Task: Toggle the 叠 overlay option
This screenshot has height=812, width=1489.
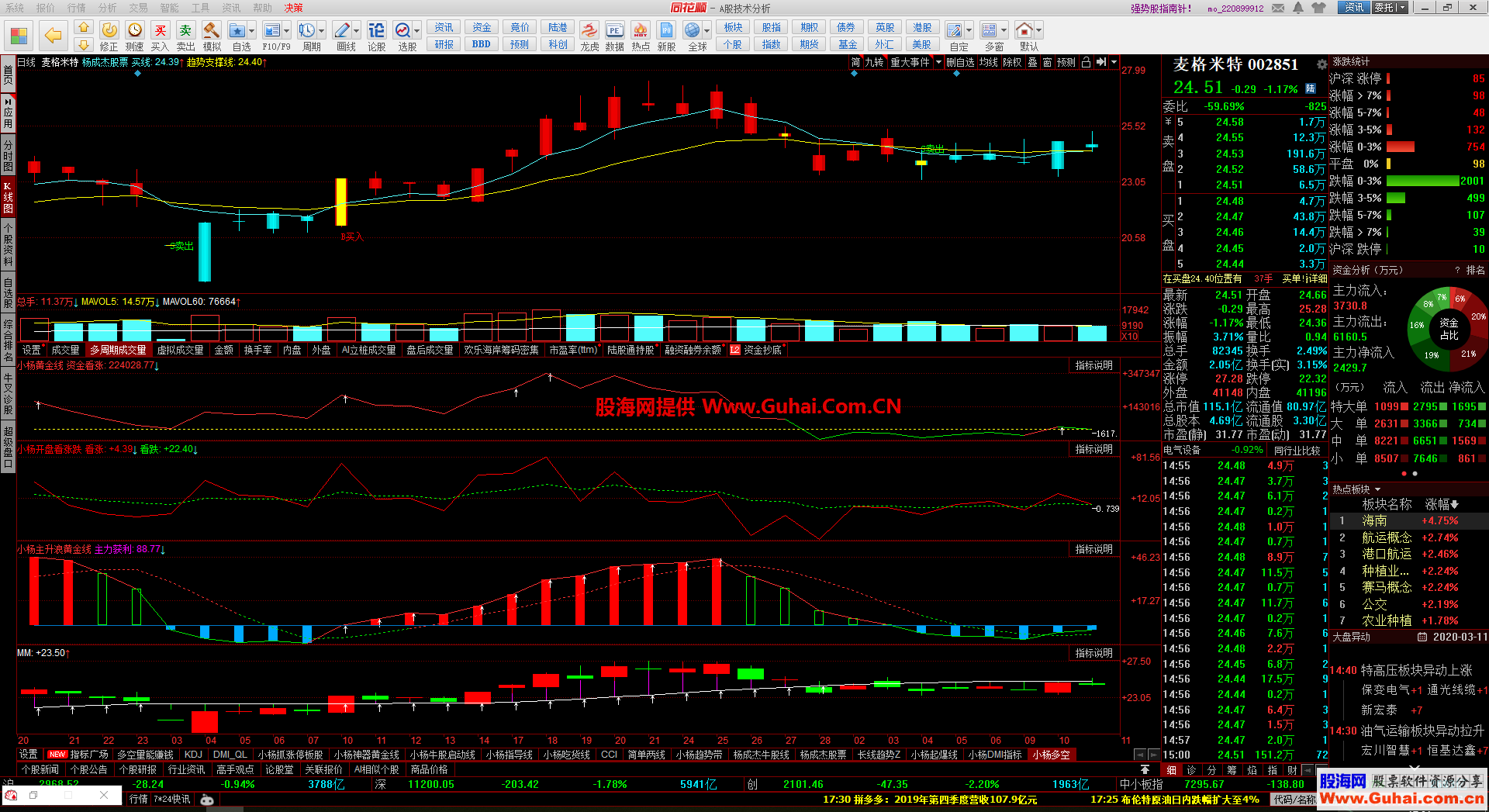Action: click(1032, 62)
